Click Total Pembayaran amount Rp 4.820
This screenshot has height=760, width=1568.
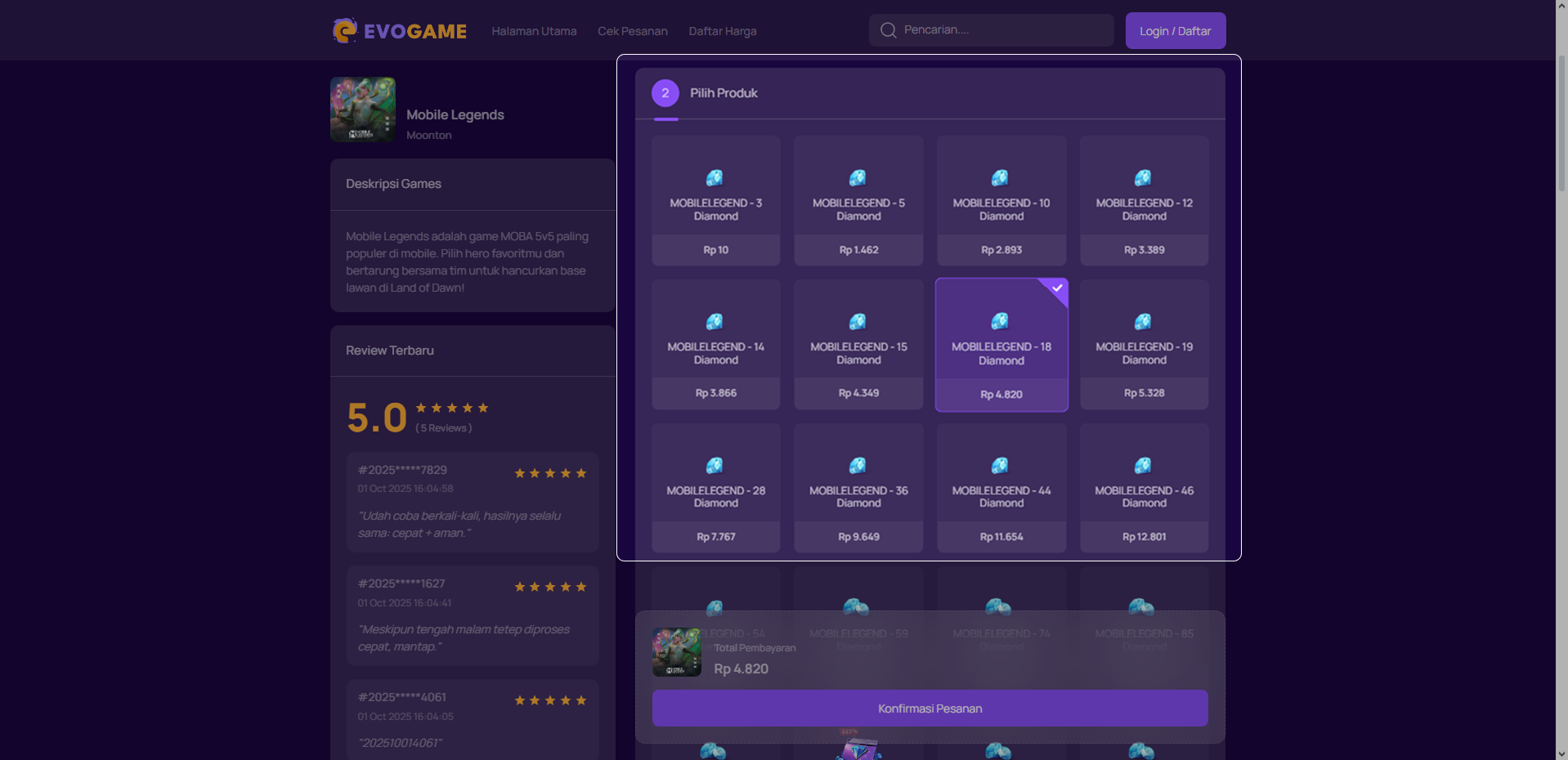[x=741, y=668]
